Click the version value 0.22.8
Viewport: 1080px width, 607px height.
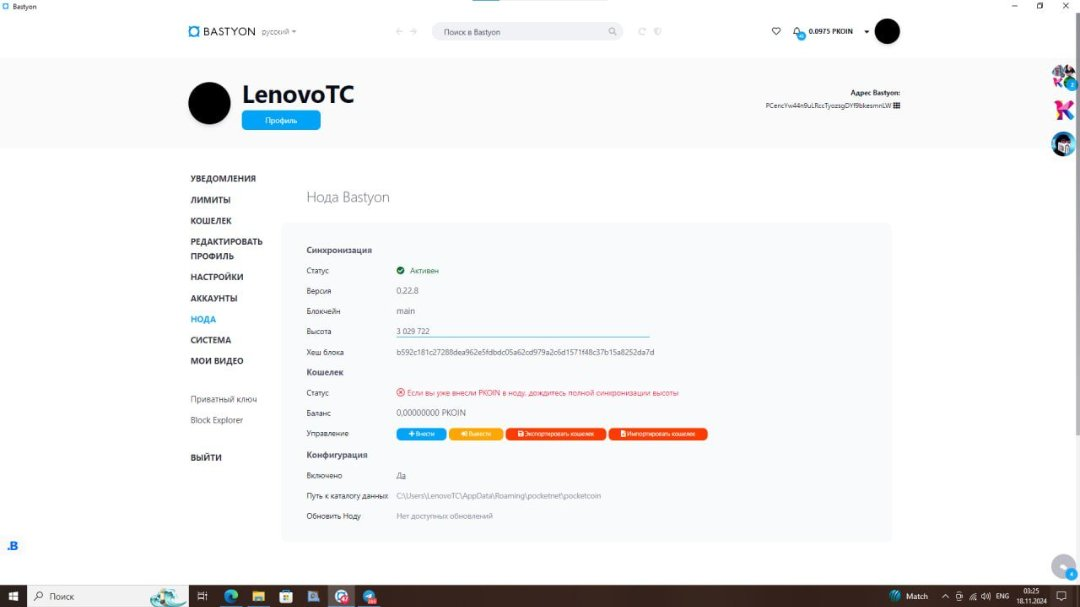click(x=407, y=291)
